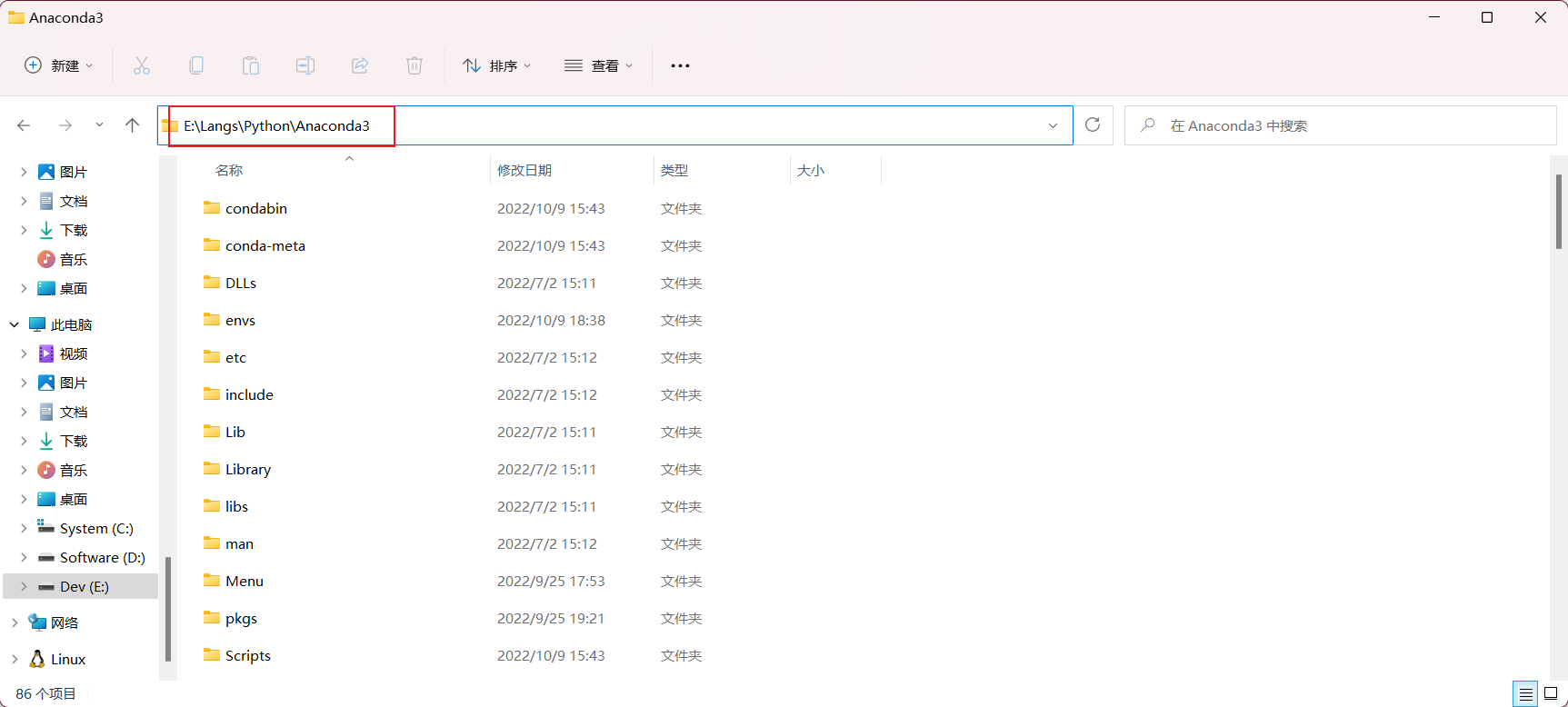Select the conda-meta folder
The width and height of the screenshot is (1568, 707).
tap(265, 245)
